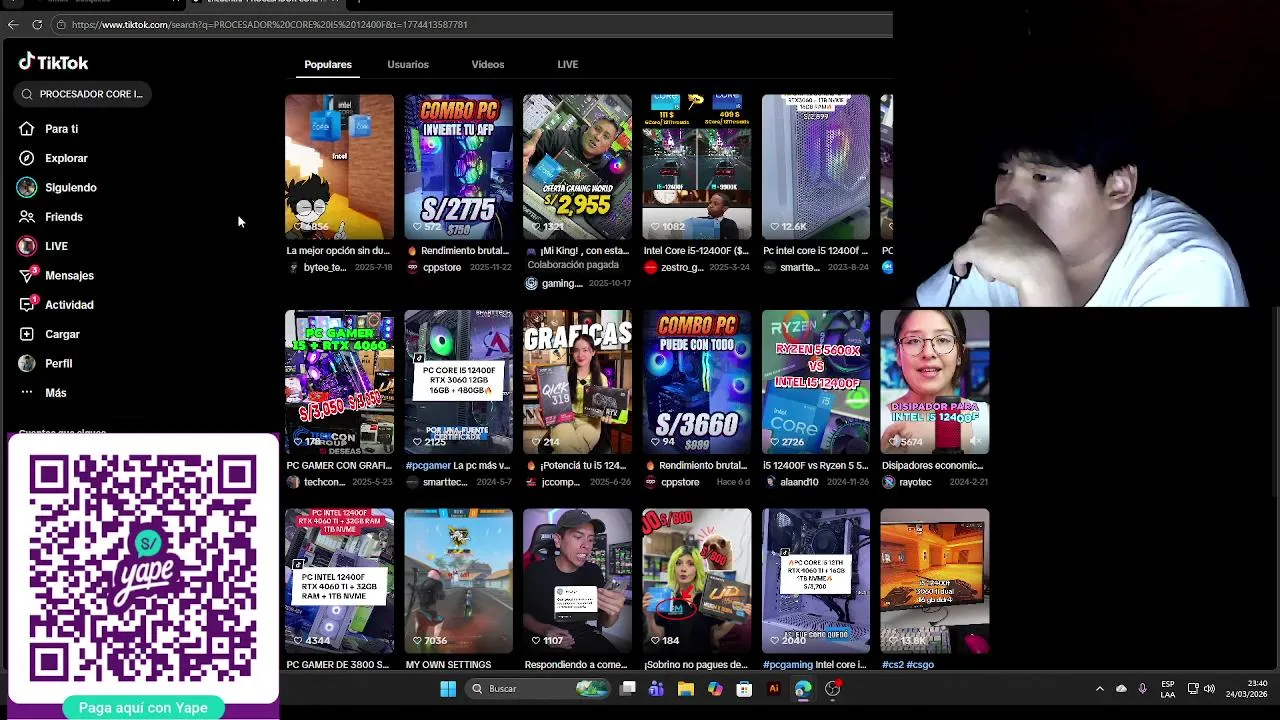Image resolution: width=1280 pixels, height=720 pixels.
Task: Switch to the LIVE results tab
Action: (568, 64)
